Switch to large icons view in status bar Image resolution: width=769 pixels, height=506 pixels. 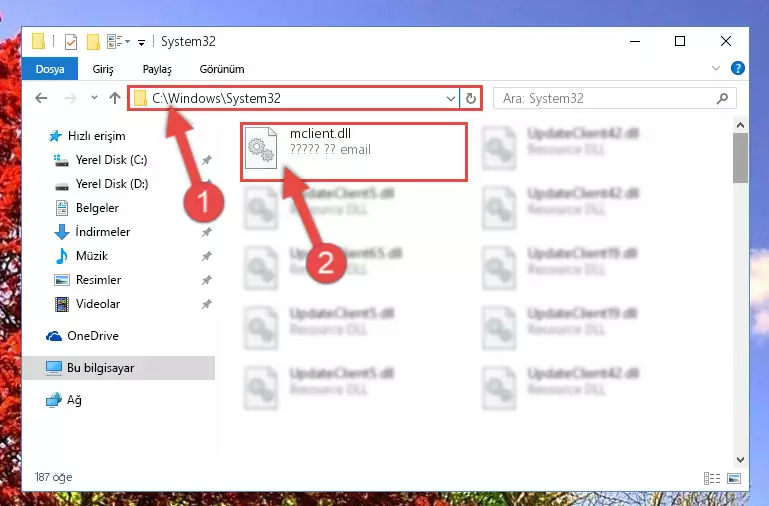pos(734,478)
